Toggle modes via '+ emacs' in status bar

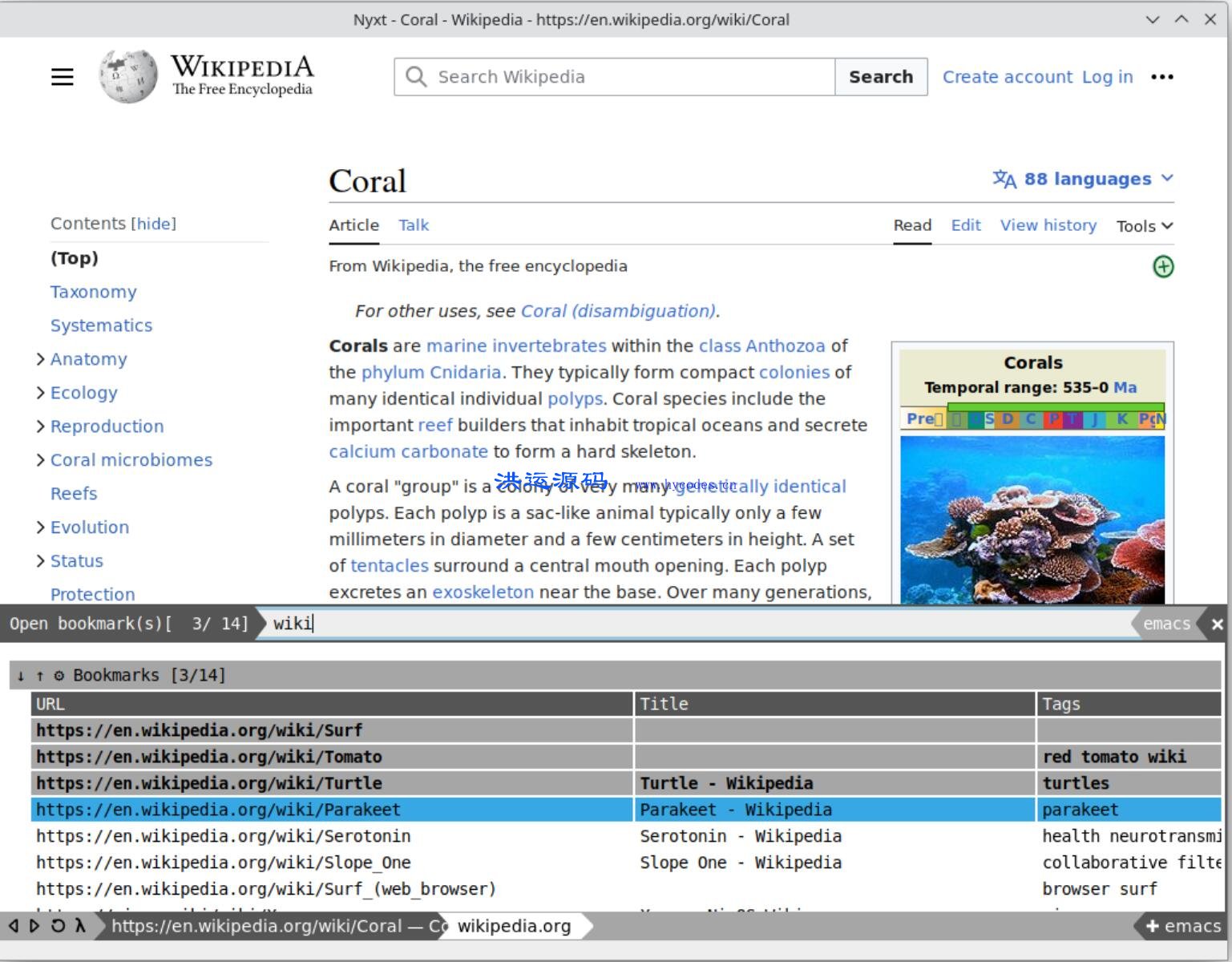coord(1182,926)
